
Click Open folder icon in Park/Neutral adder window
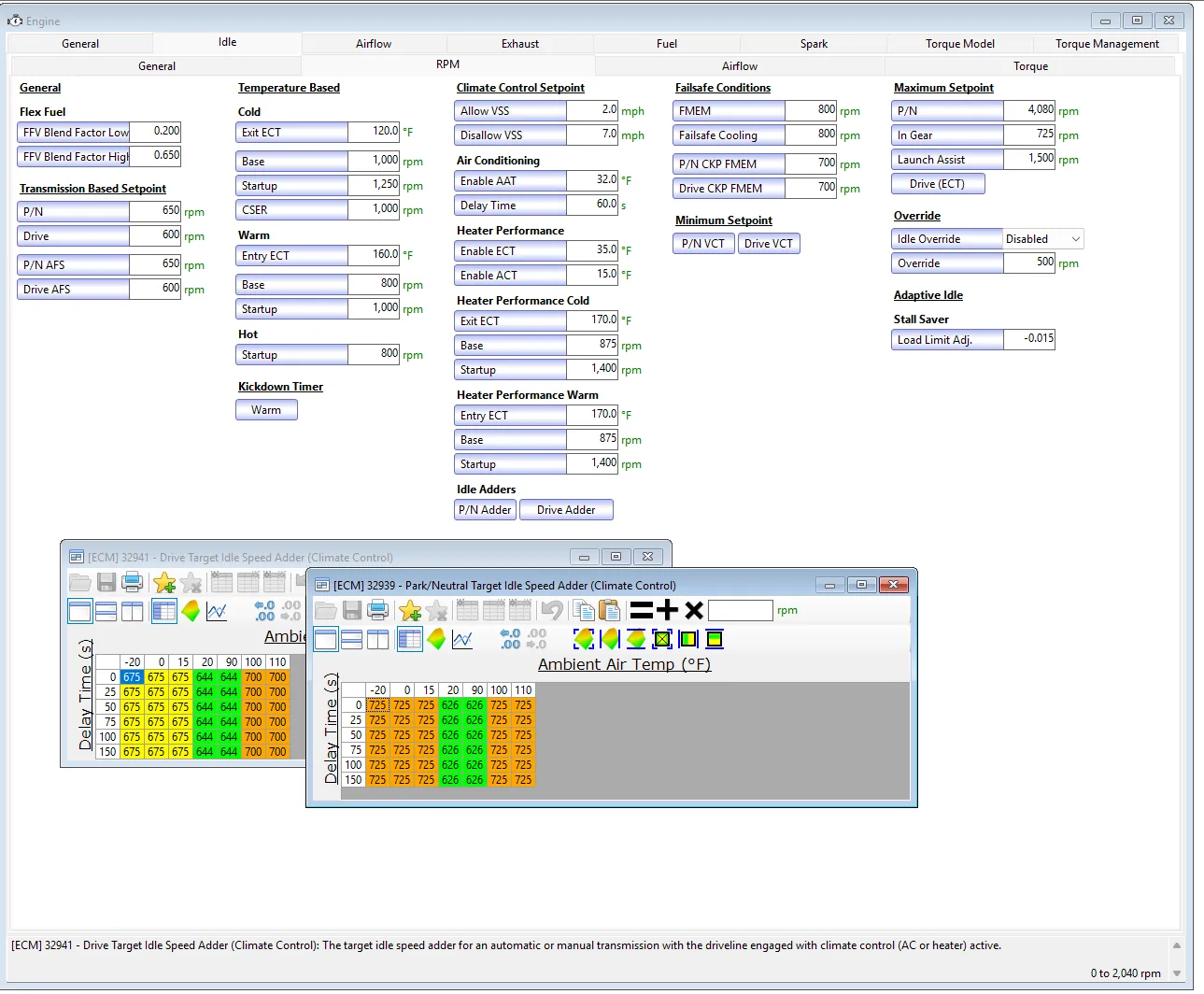click(x=326, y=611)
